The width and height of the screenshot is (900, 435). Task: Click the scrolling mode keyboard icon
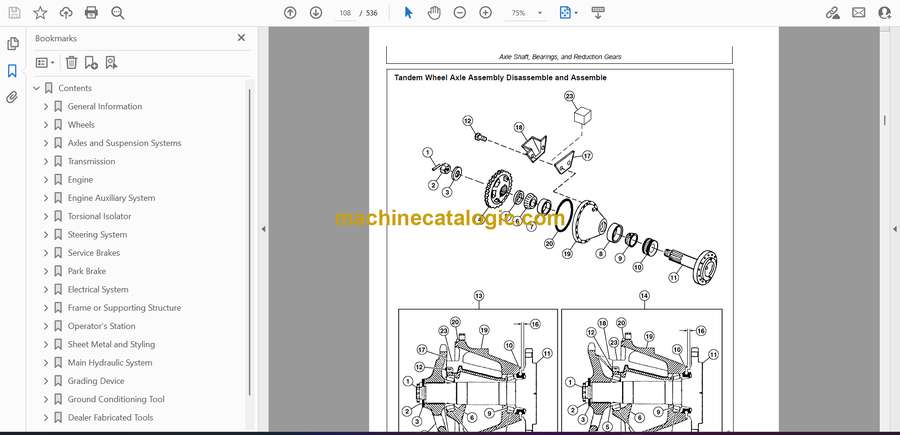pos(598,13)
